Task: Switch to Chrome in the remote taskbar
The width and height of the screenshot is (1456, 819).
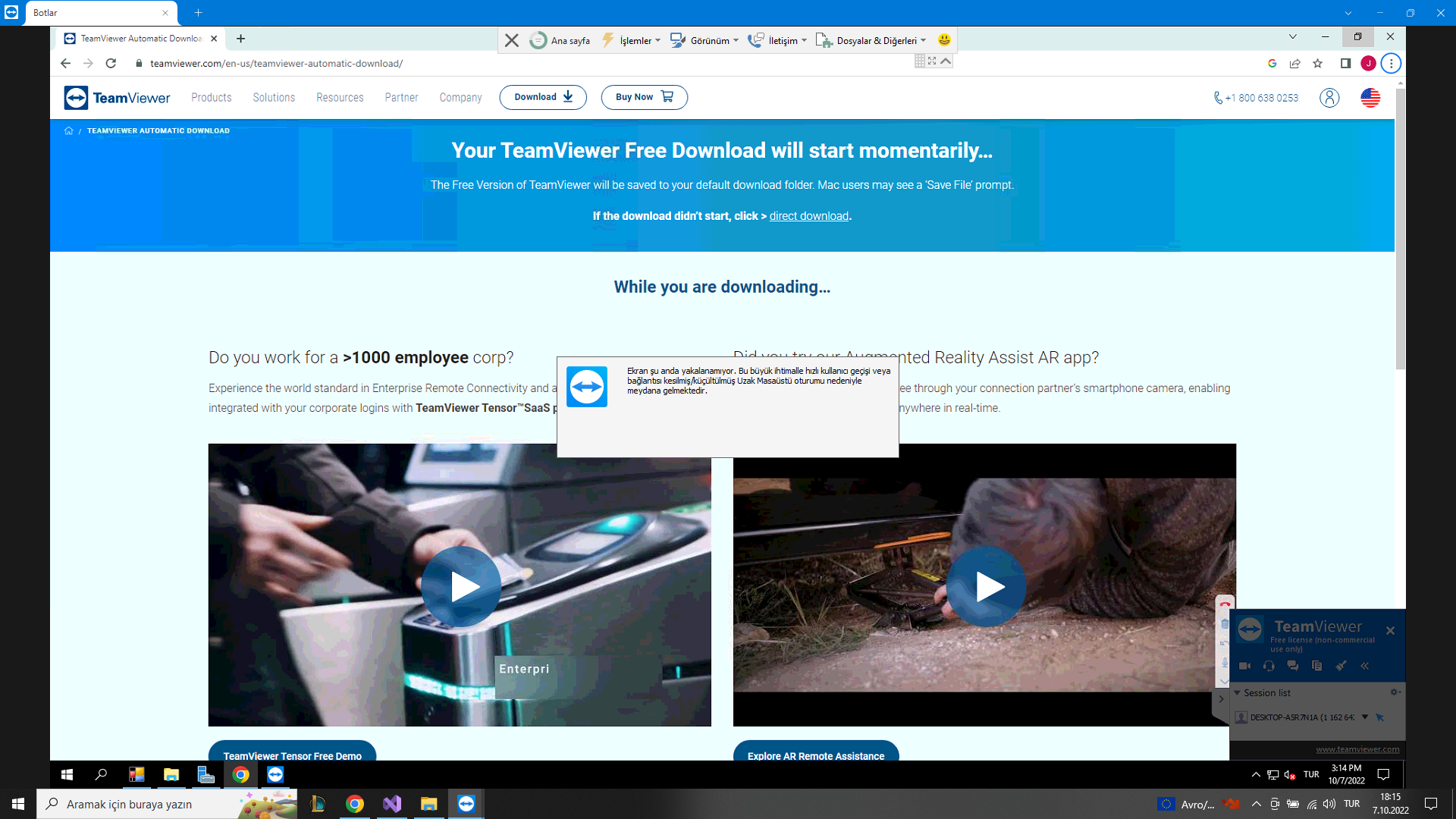Action: [241, 774]
